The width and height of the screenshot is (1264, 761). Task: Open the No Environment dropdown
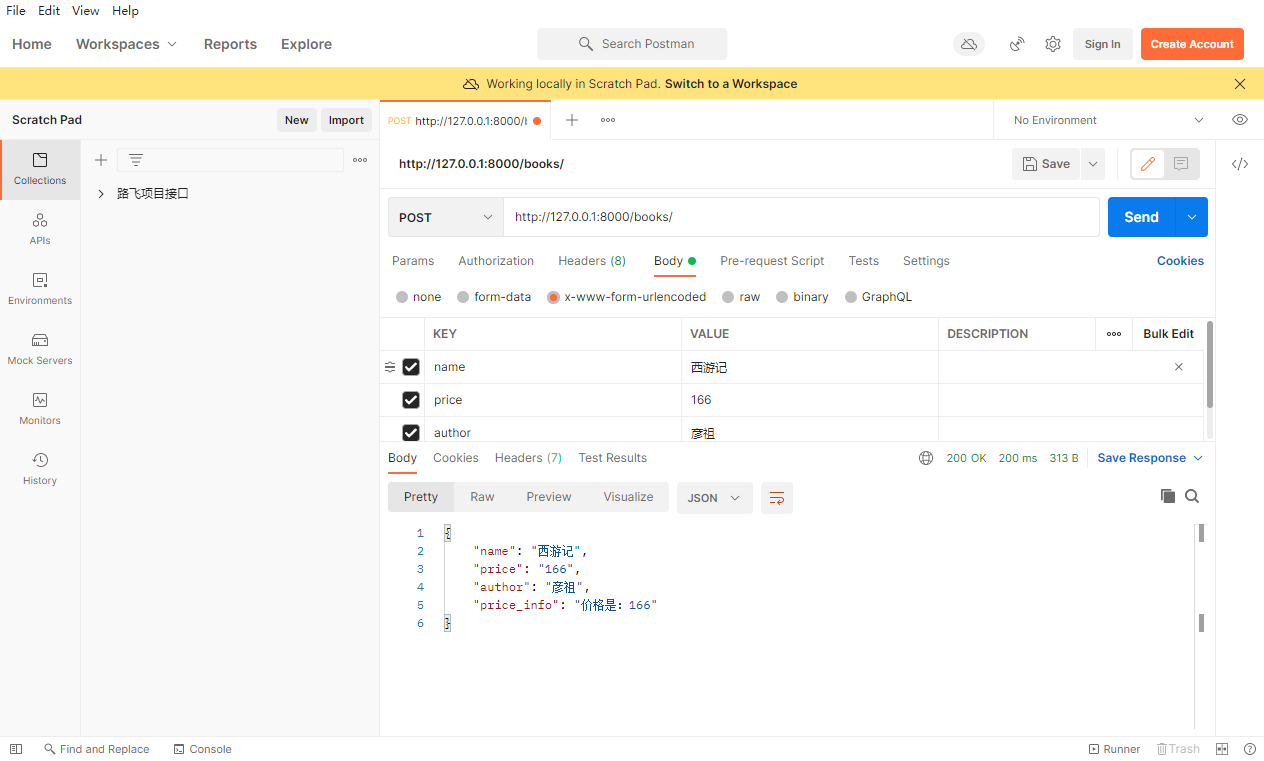[1108, 120]
